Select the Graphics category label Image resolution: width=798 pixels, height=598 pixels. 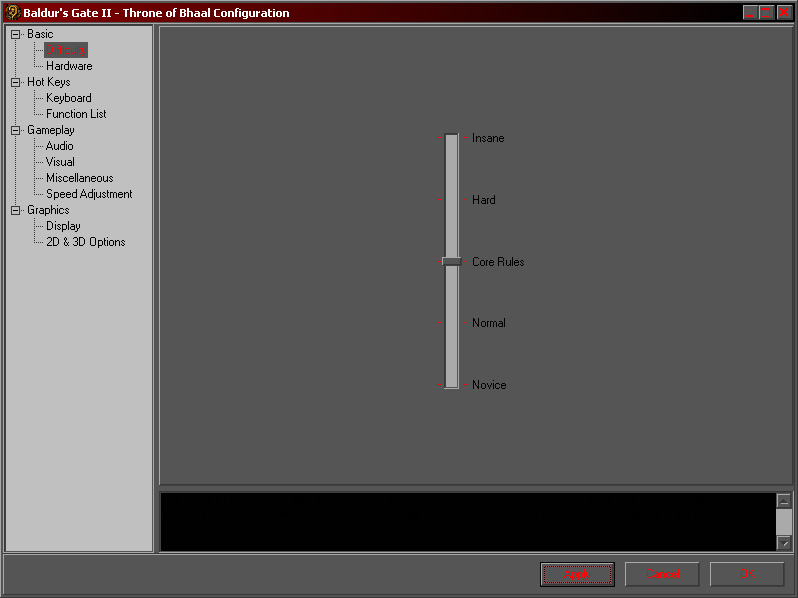48,210
